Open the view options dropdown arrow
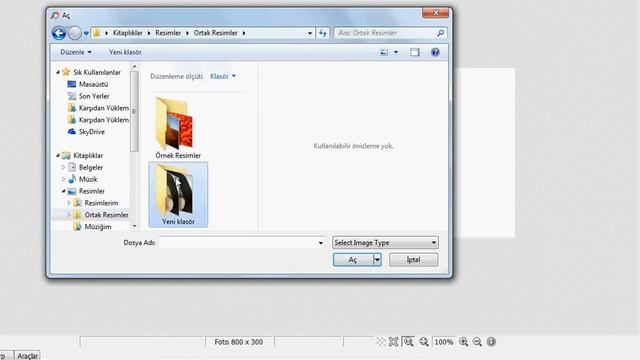Screen dimensions: 640x360 [x=396, y=52]
